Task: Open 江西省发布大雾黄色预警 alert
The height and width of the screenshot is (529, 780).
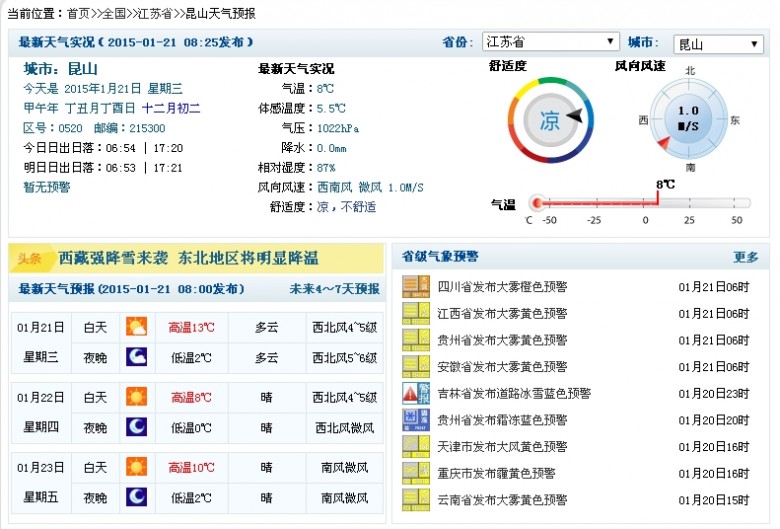Action: (502, 314)
